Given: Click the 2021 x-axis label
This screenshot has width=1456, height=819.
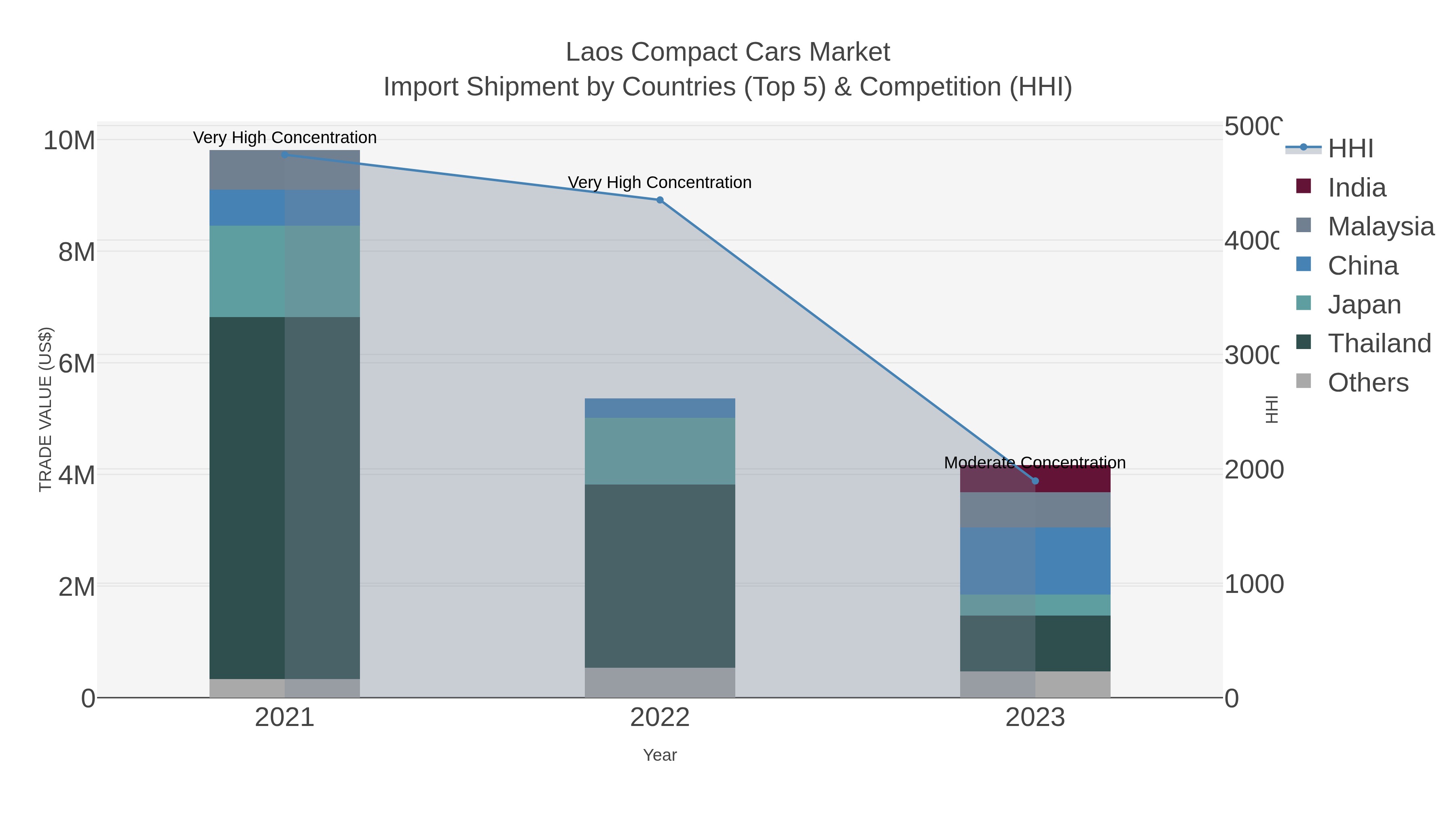Looking at the screenshot, I should tap(285, 718).
